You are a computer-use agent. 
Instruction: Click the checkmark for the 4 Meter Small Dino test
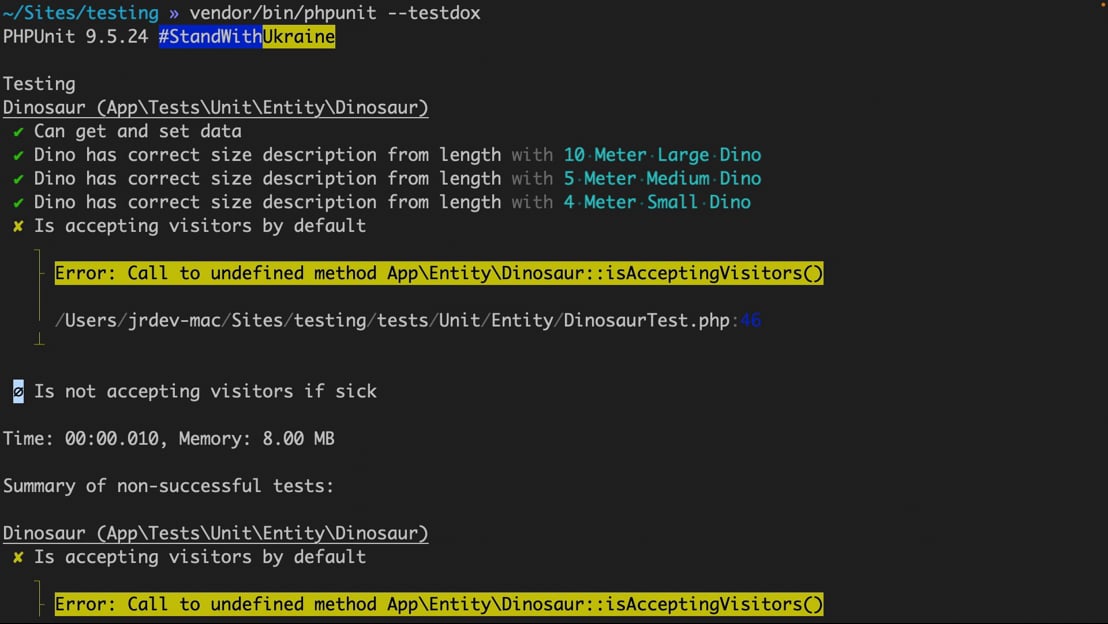(18, 202)
